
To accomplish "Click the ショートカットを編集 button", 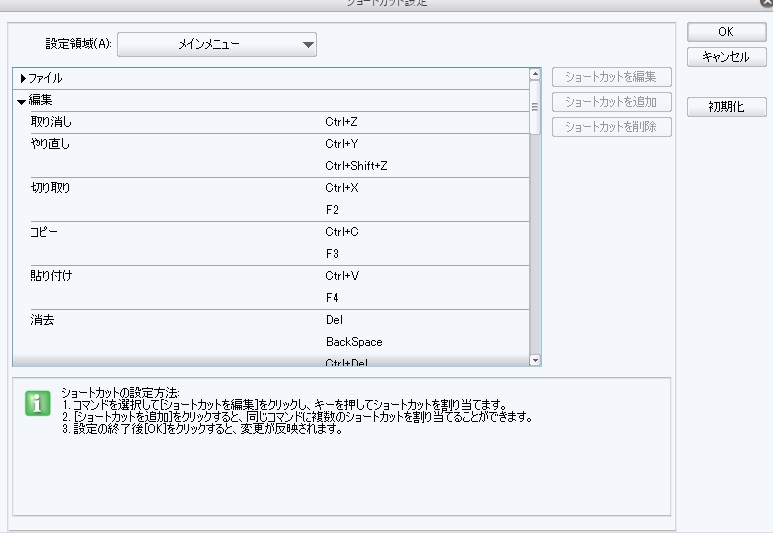I will pos(611,77).
